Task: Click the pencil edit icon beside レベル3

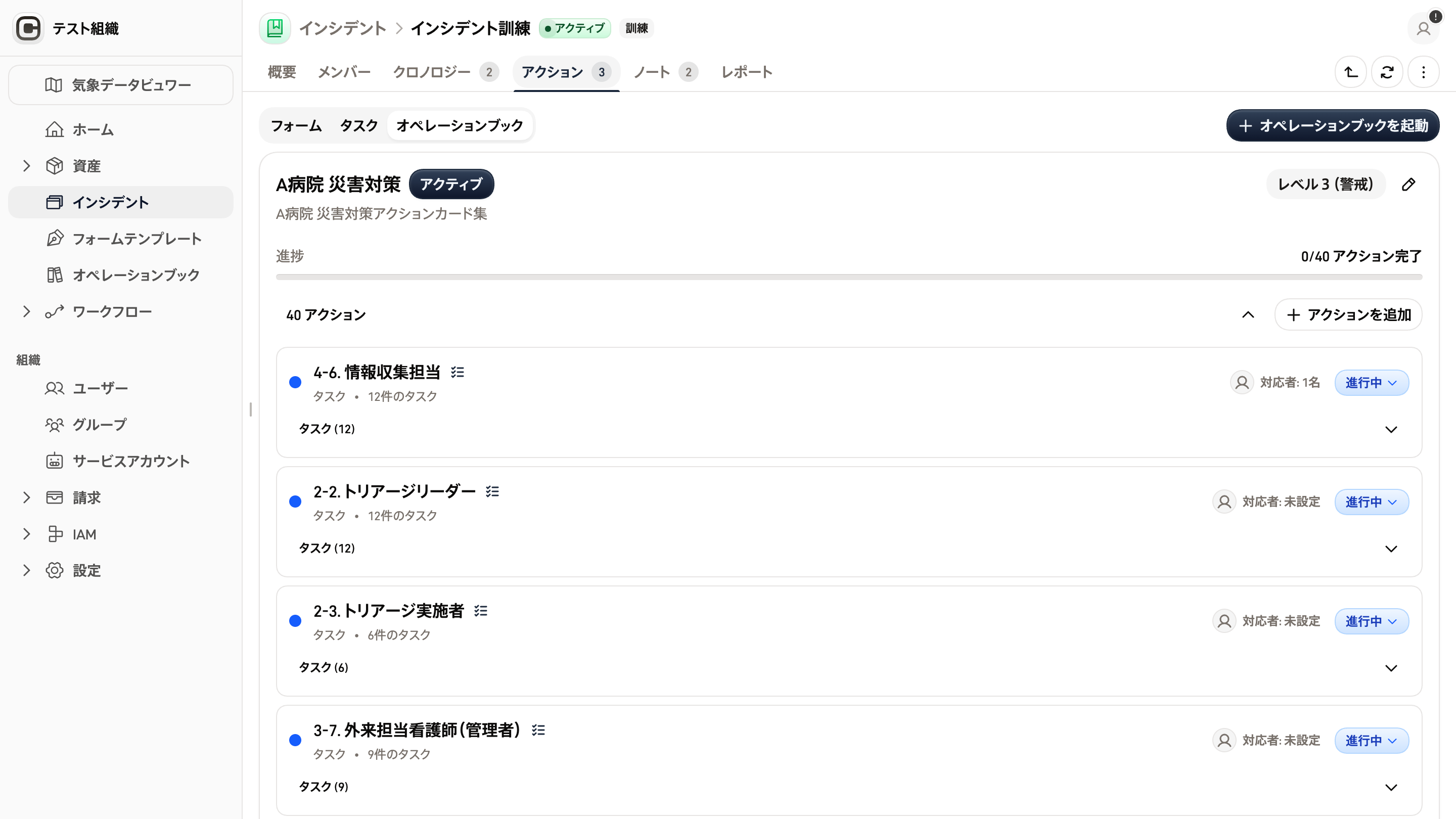Action: click(x=1408, y=184)
